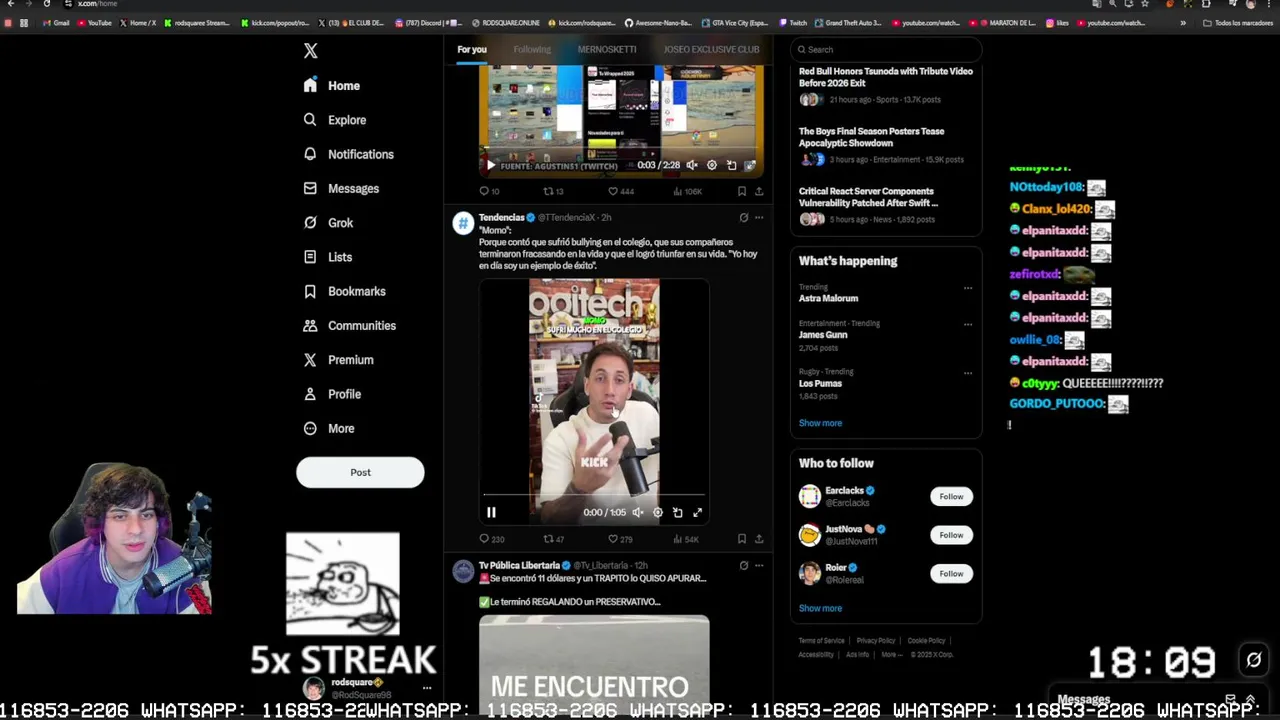Expand the Messages drawer arrows
Viewport: 1280px width, 720px height.
coord(1250,699)
